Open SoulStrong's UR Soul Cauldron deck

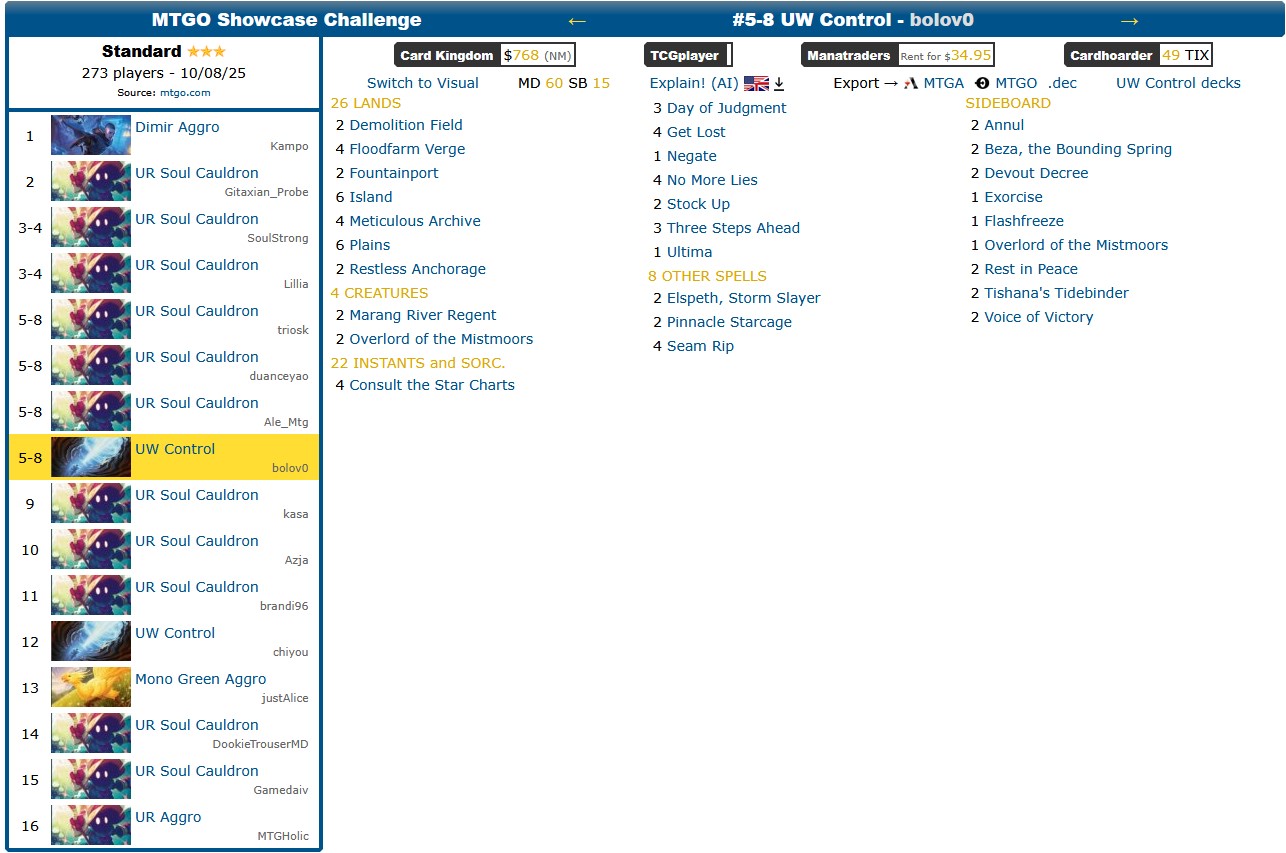pyautogui.click(x=197, y=219)
